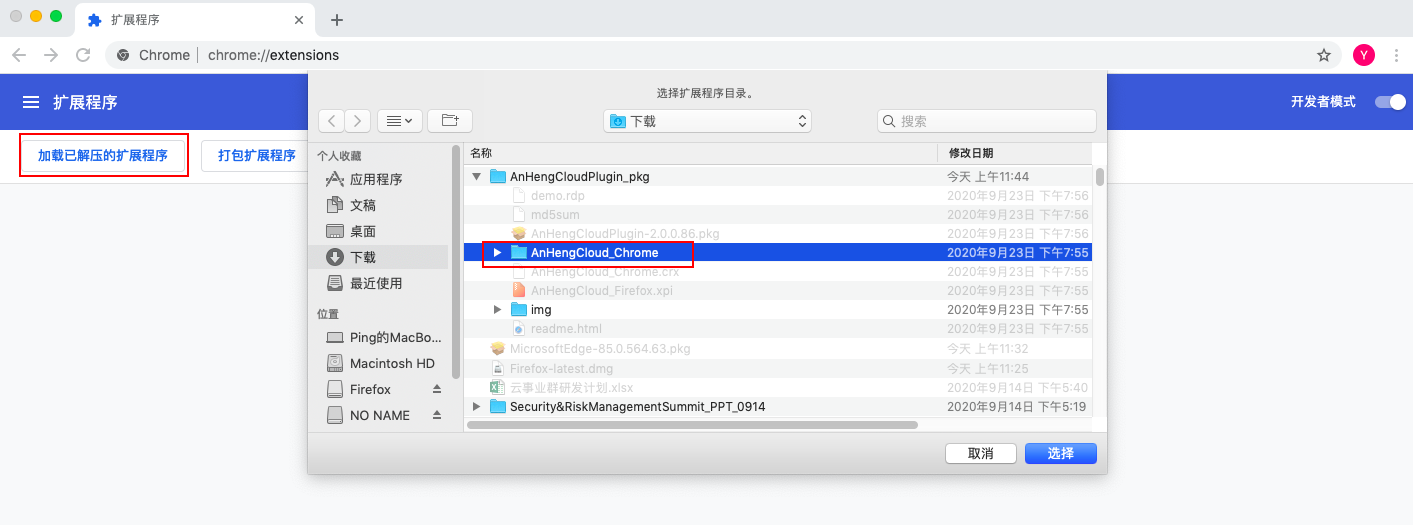Select the img folder

coord(779,310)
